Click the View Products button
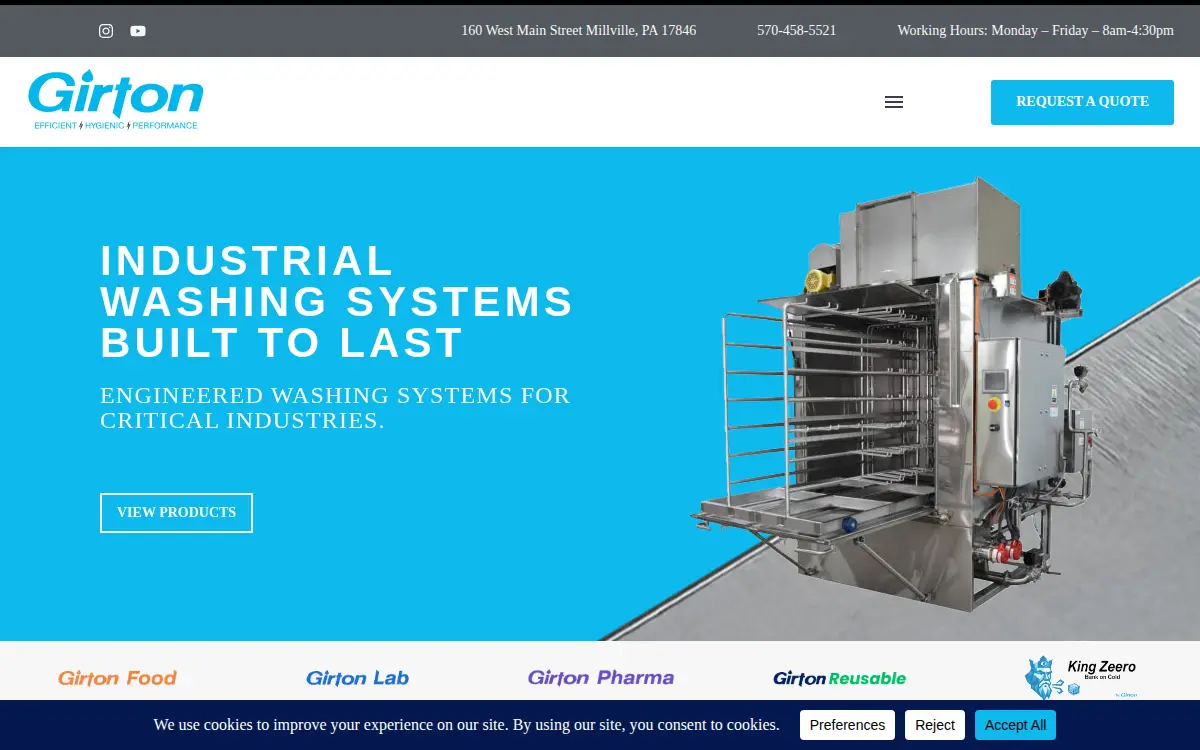The image size is (1200, 750). (x=176, y=513)
